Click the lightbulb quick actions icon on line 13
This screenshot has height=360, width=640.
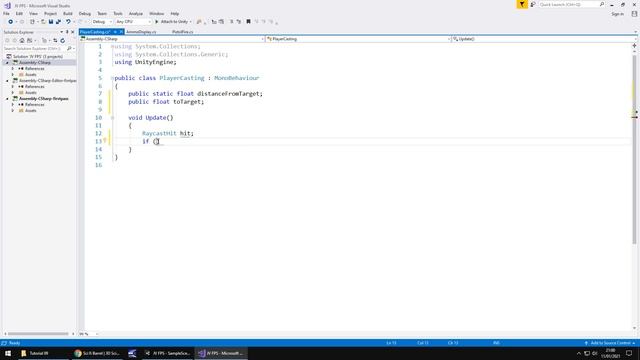click(x=105, y=140)
